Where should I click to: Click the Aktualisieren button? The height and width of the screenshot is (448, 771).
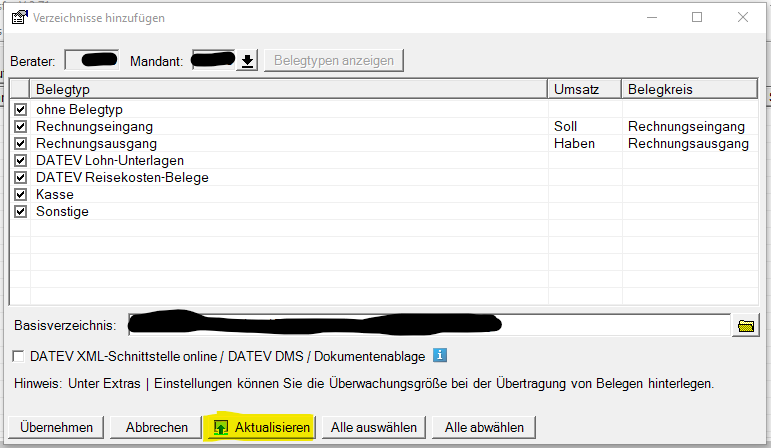pos(260,427)
